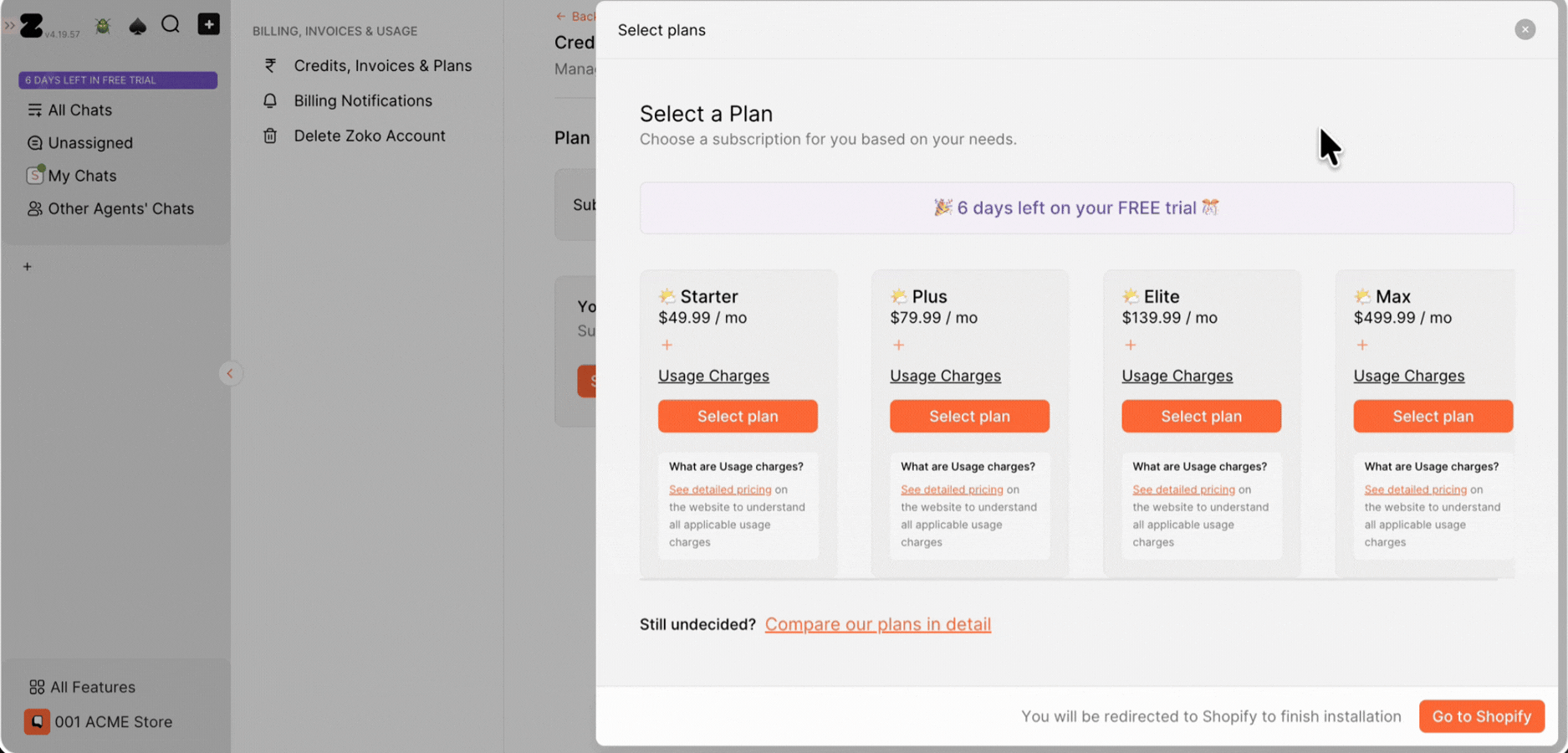Close the Select plans dialog
1568x753 pixels.
(1525, 29)
